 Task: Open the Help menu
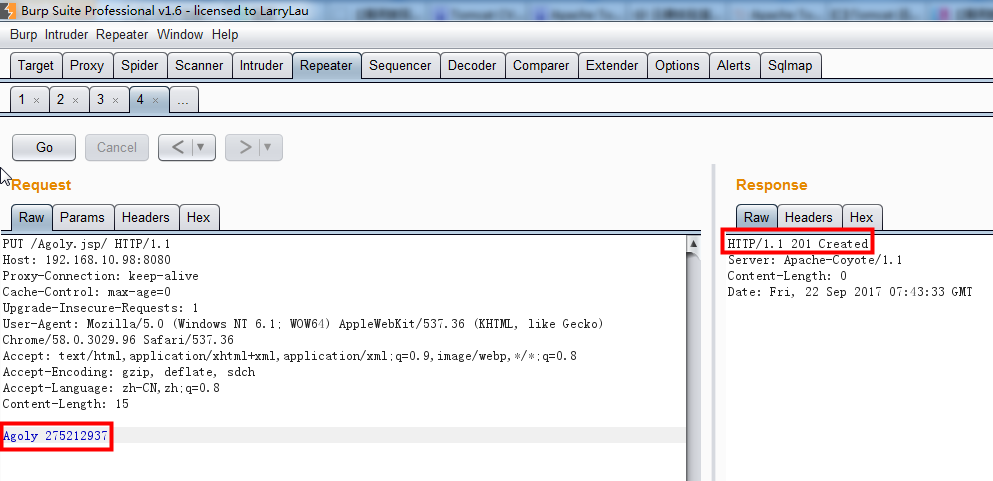[225, 35]
